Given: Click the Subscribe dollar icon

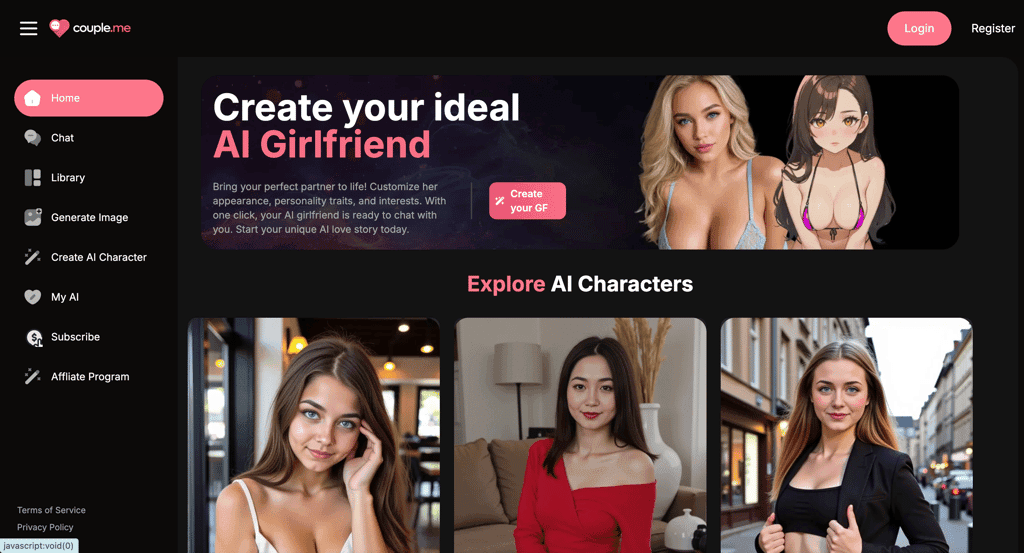Looking at the screenshot, I should 34,338.
